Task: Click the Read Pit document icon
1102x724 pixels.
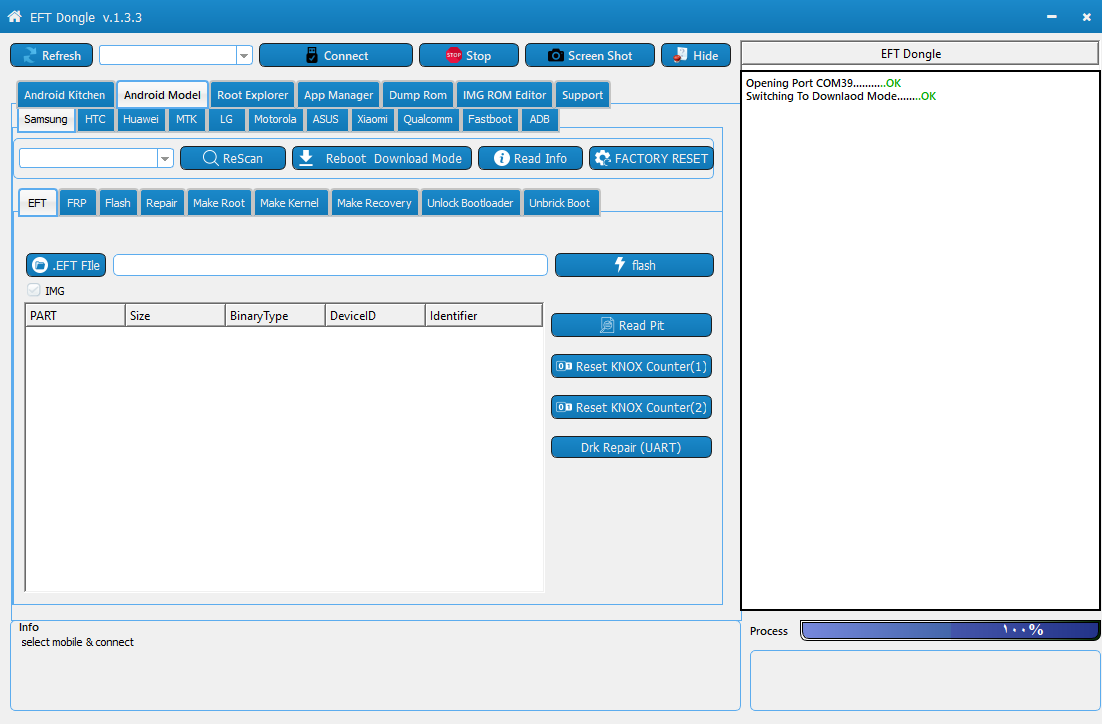Action: point(607,325)
